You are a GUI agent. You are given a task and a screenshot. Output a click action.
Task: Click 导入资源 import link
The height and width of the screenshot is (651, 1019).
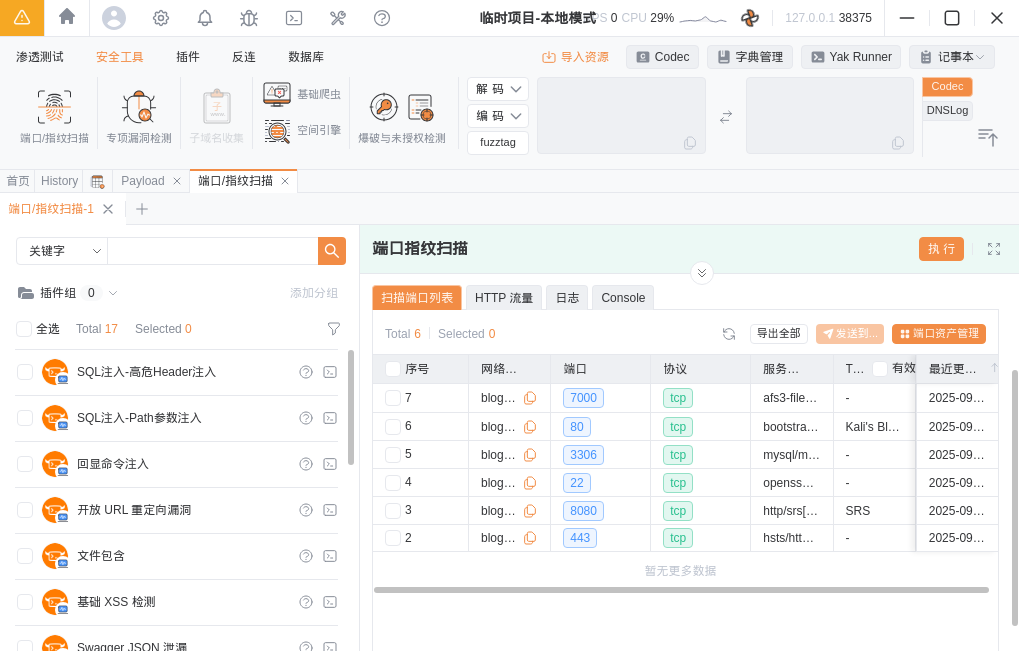pos(576,57)
